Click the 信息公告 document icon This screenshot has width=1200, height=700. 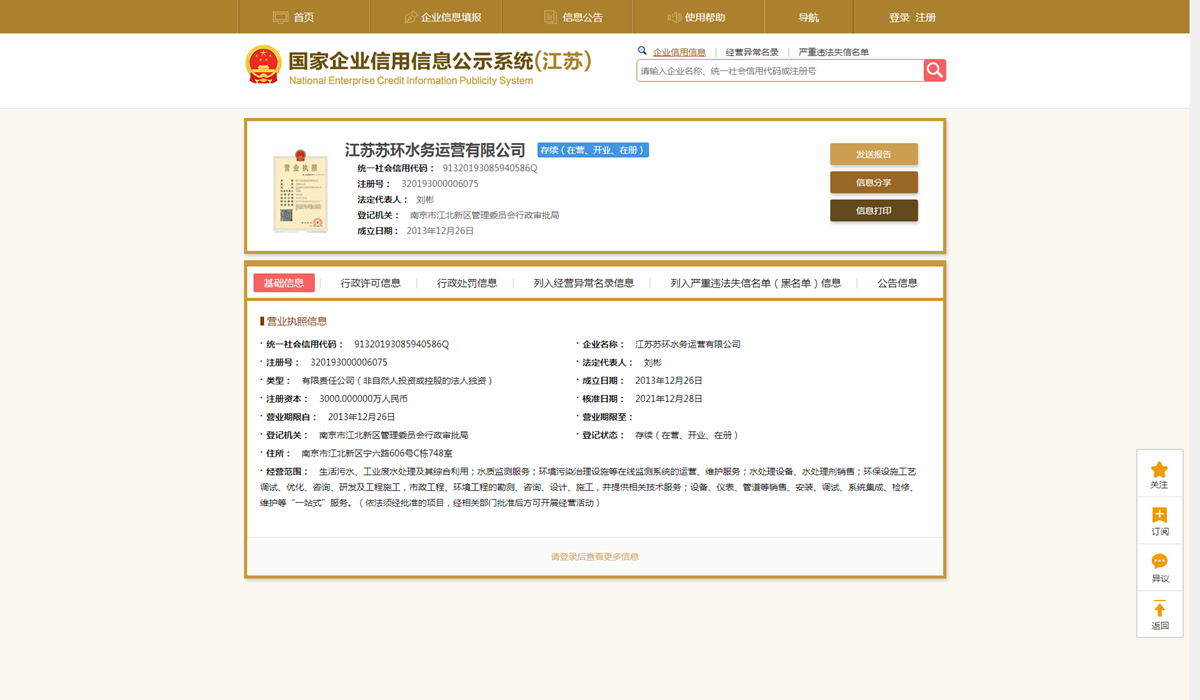click(550, 17)
